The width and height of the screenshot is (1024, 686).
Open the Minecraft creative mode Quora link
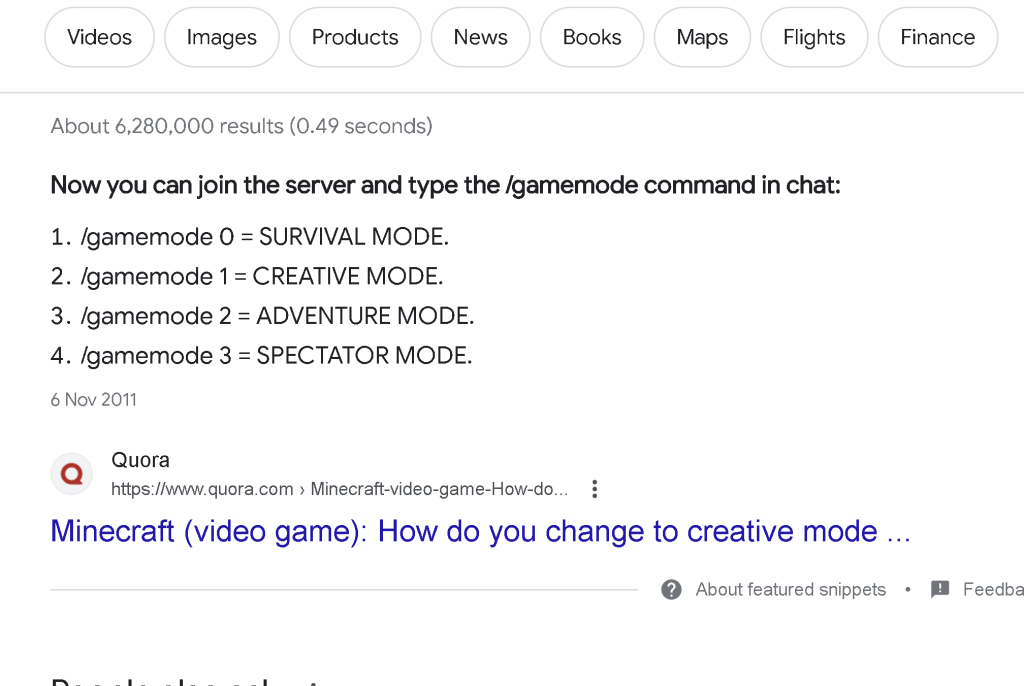click(x=480, y=531)
